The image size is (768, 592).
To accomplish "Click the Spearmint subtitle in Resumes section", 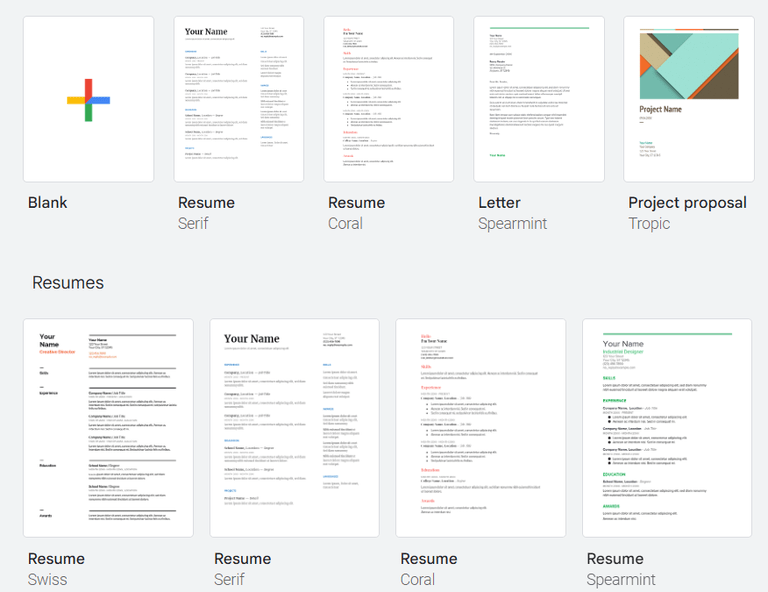I will [621, 580].
